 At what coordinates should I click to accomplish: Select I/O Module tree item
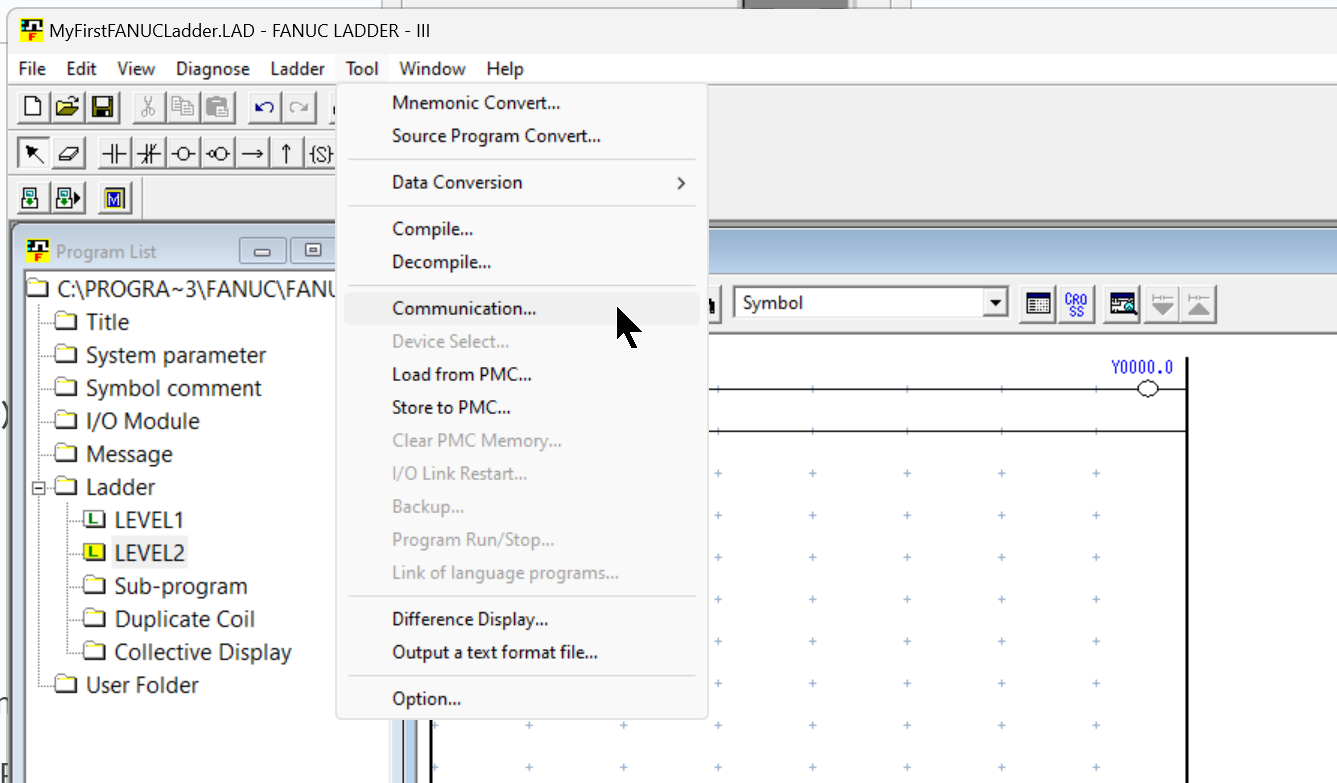[x=143, y=421]
